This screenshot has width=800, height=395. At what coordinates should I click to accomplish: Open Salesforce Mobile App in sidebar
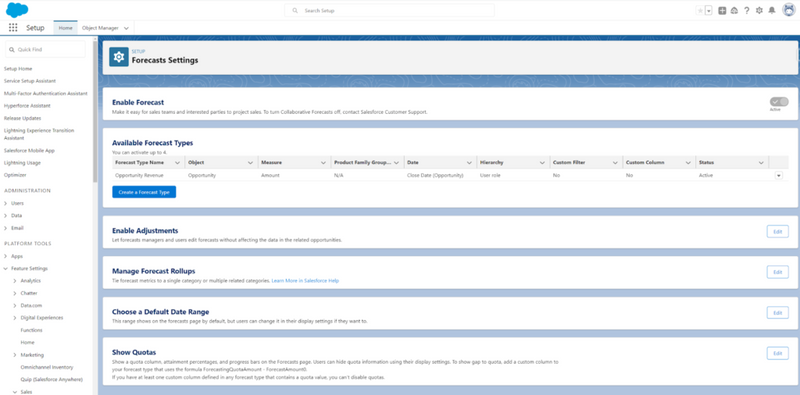pyautogui.click(x=29, y=151)
